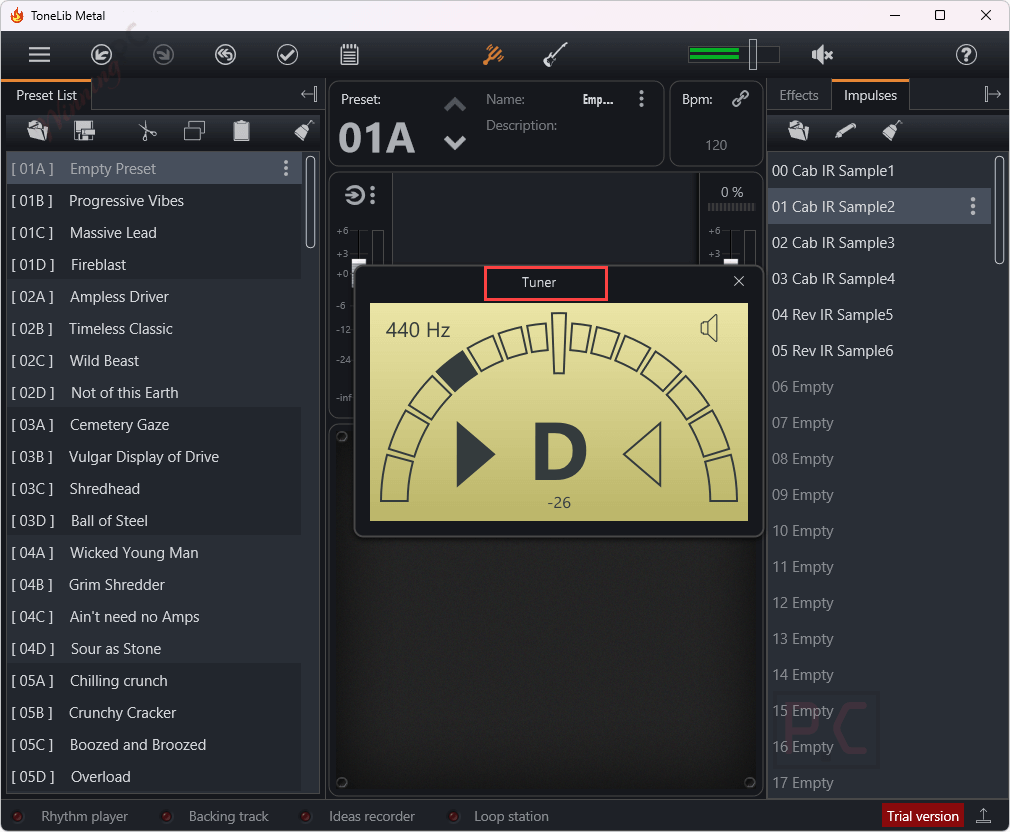This screenshot has width=1010, height=832.
Task: Switch to the Impulses tab
Action: 870,95
